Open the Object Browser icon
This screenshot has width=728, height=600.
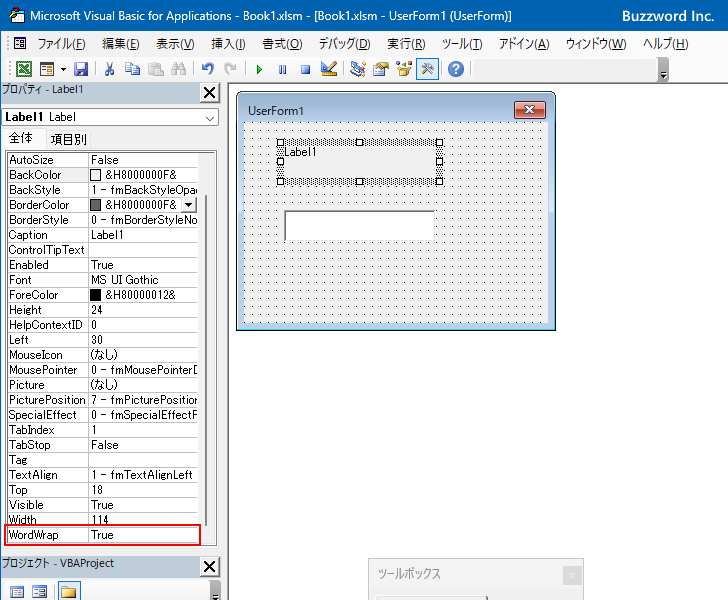[x=404, y=69]
